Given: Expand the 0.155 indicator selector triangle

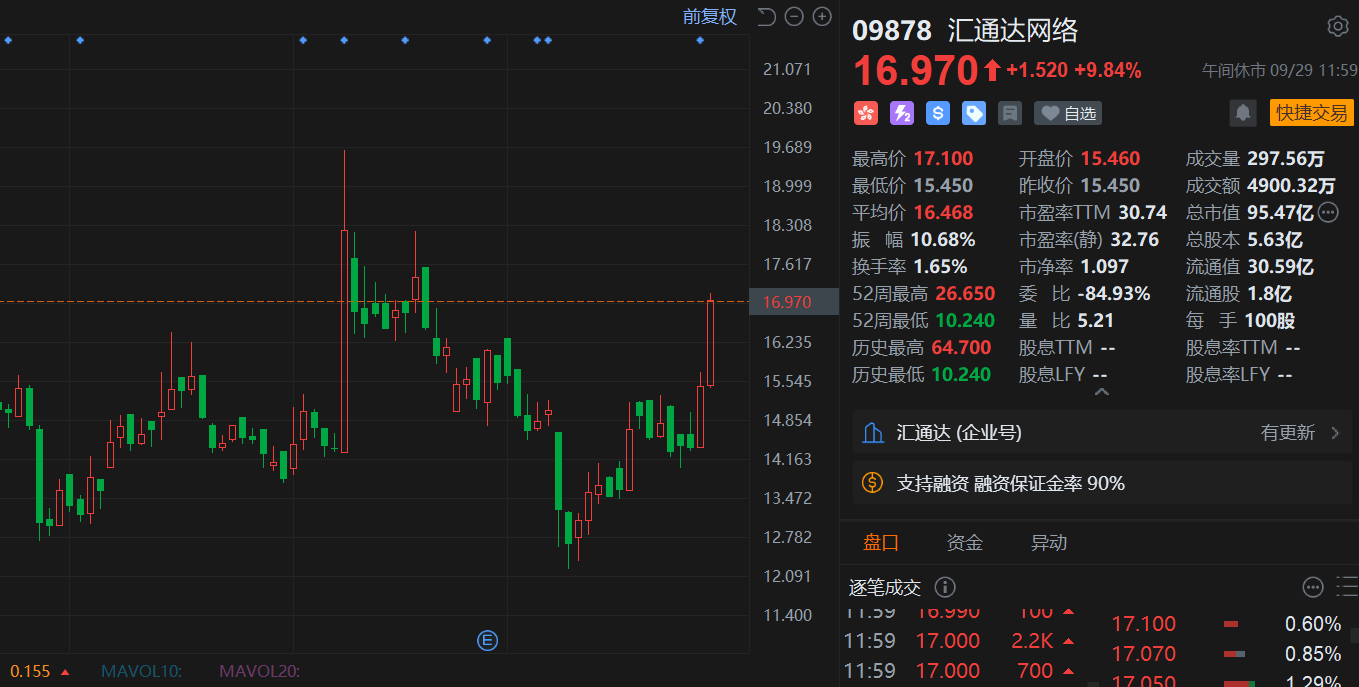Looking at the screenshot, I should tap(65, 671).
